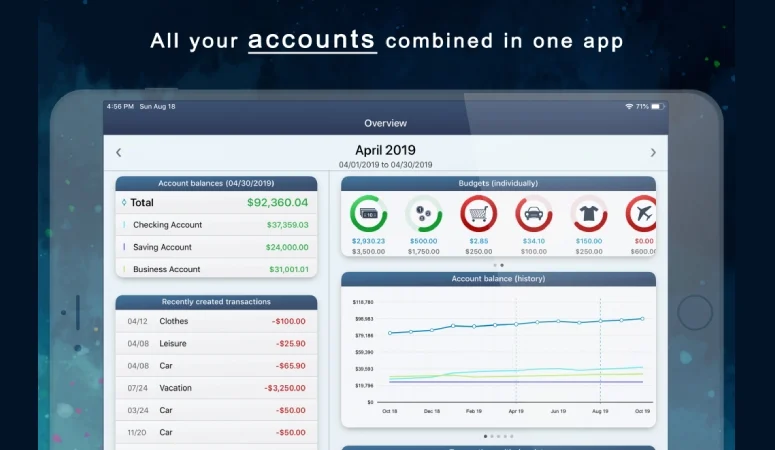Tap the Aug 19 marker on chart

click(601, 321)
